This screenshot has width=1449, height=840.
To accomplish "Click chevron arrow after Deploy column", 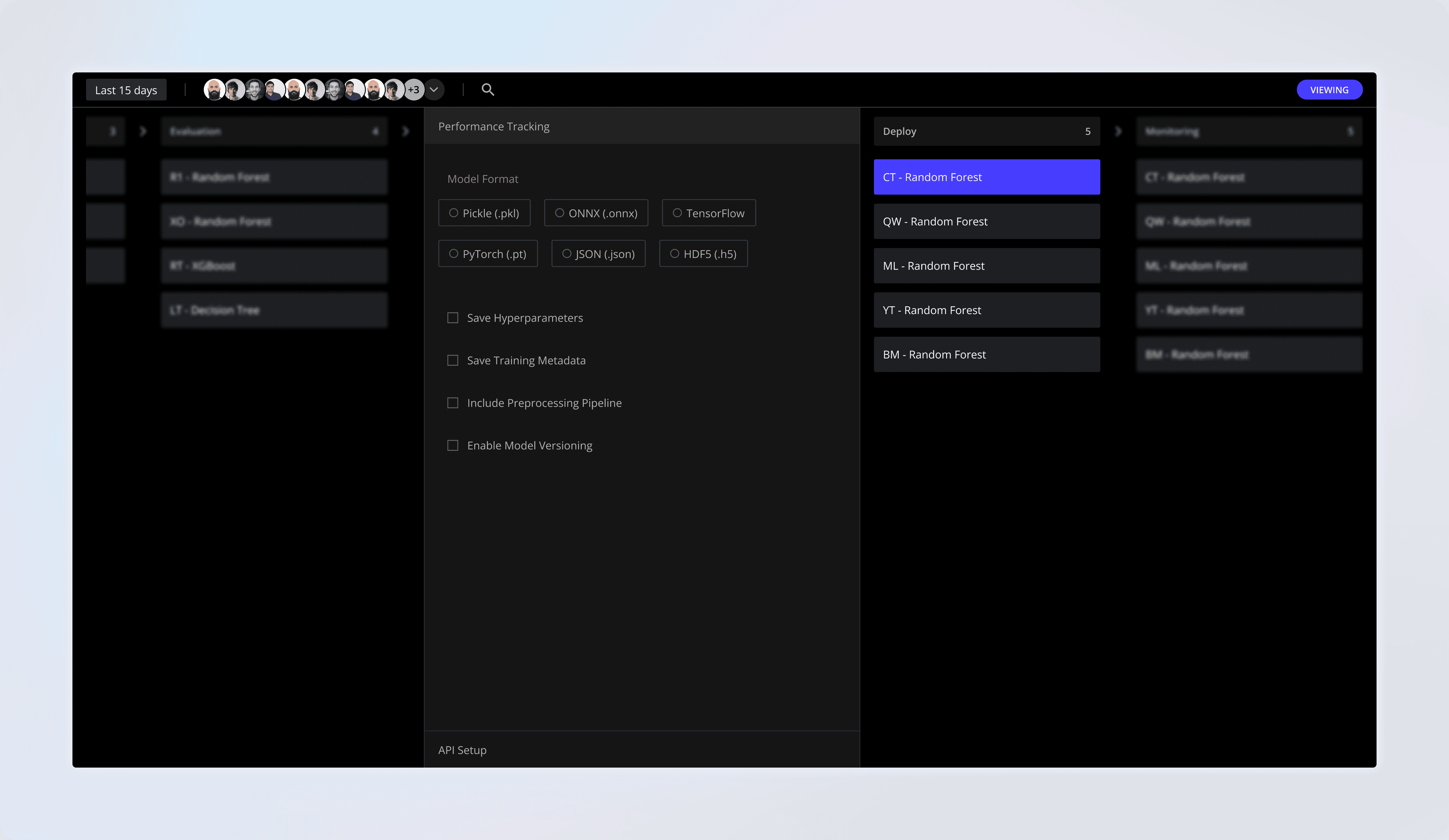I will [x=1118, y=132].
